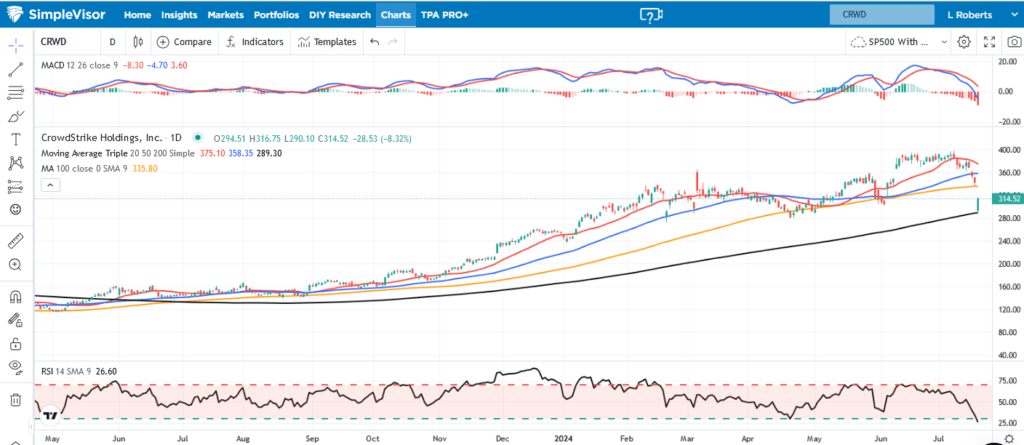Click the MACD 12 26 close 9 legend
The image size is (1024, 445).
pyautogui.click(x=79, y=65)
